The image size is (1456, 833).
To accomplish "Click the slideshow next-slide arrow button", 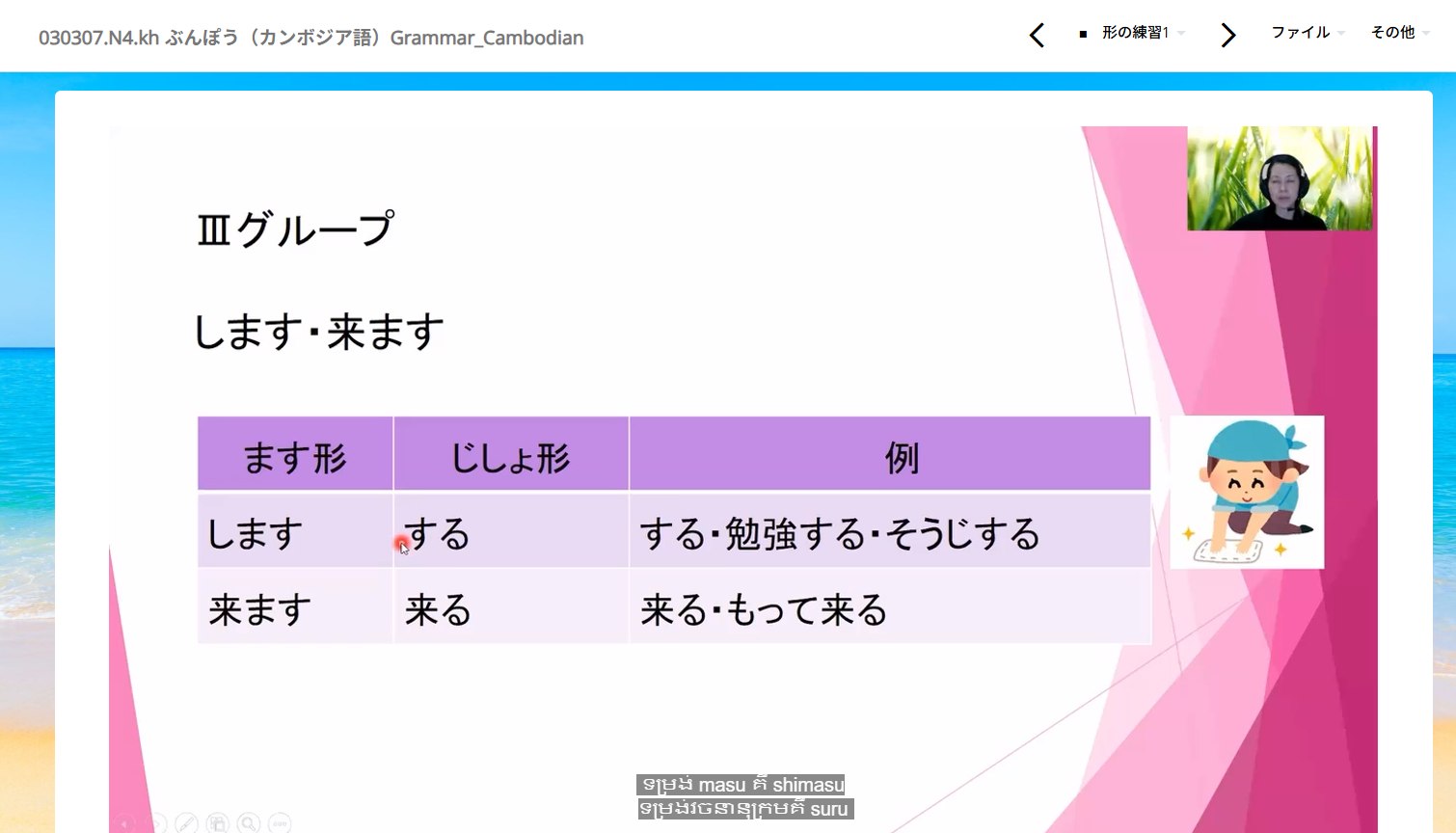I will [155, 823].
